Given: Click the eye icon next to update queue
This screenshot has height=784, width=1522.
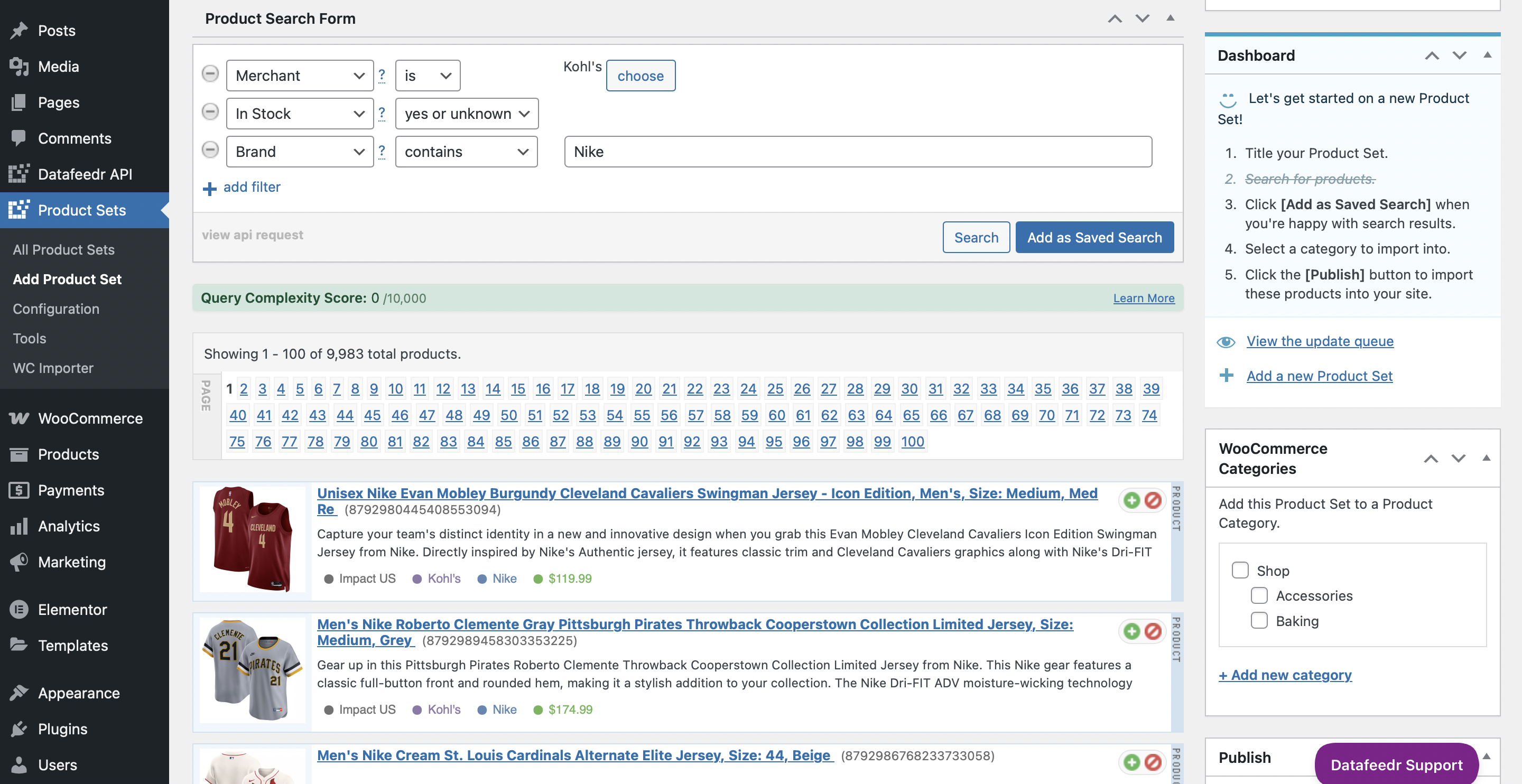Looking at the screenshot, I should 1226,342.
